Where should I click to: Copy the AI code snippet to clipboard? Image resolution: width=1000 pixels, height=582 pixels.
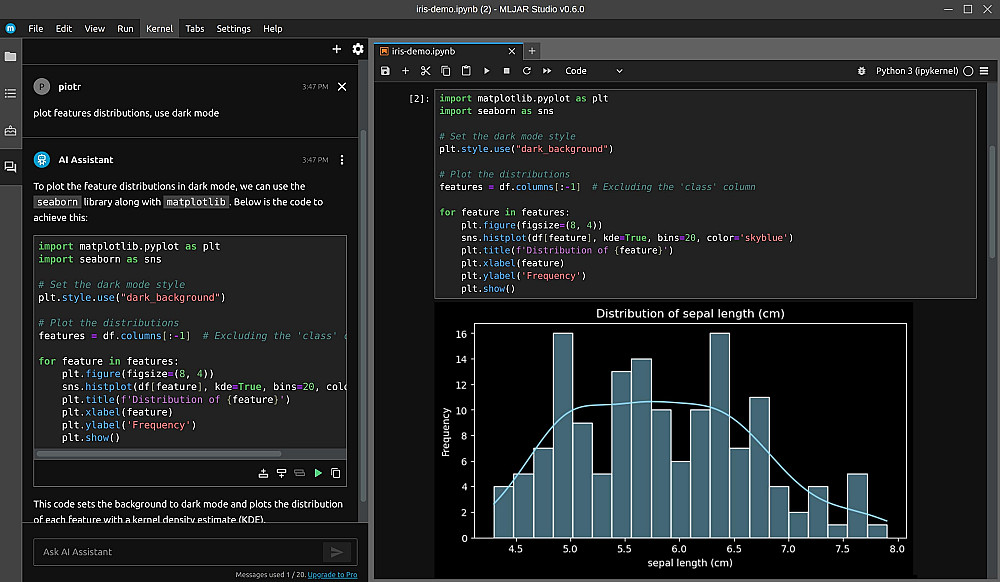coord(336,473)
